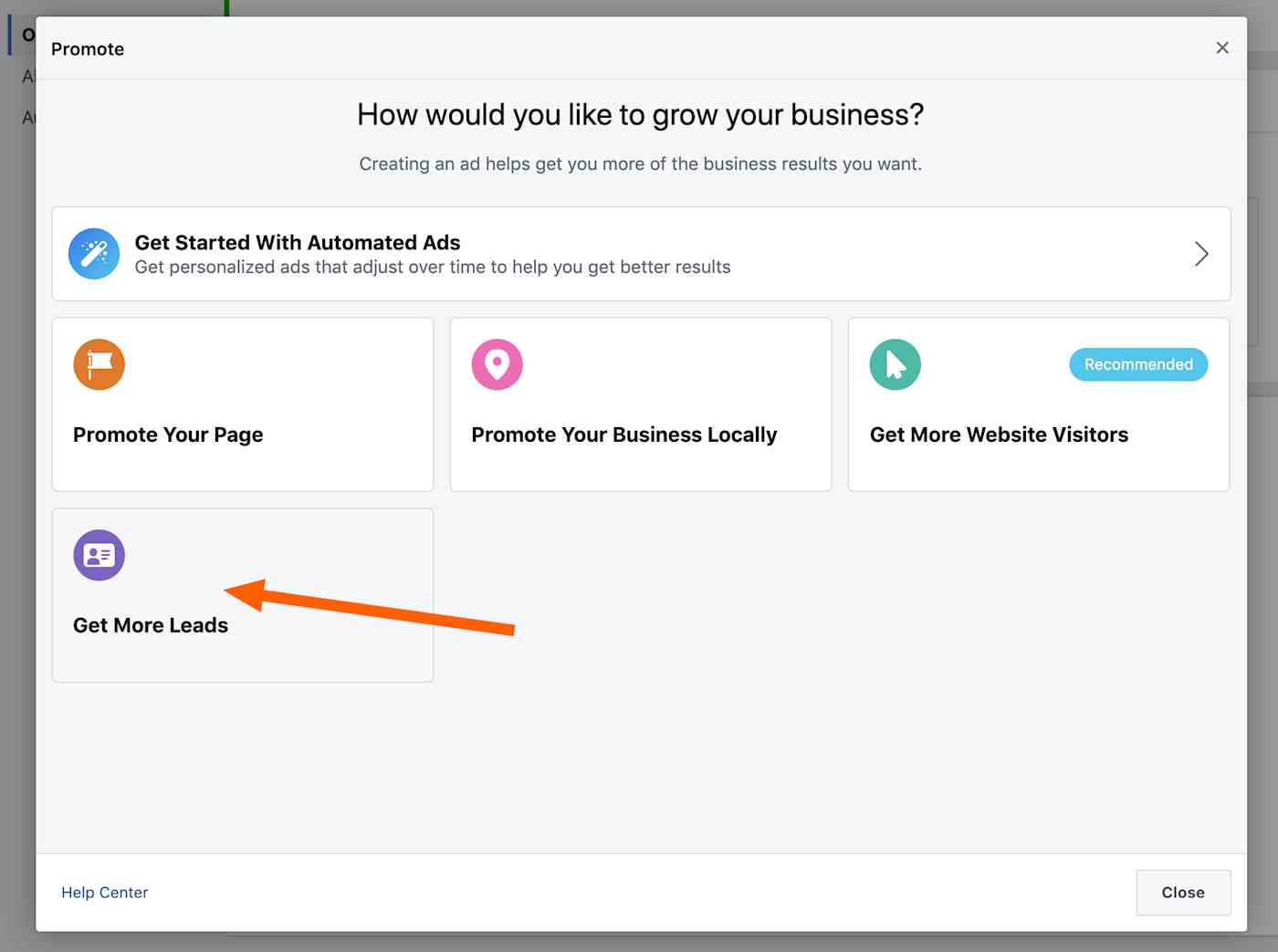Expand Automated Ads using the right chevron

pos(1201,254)
